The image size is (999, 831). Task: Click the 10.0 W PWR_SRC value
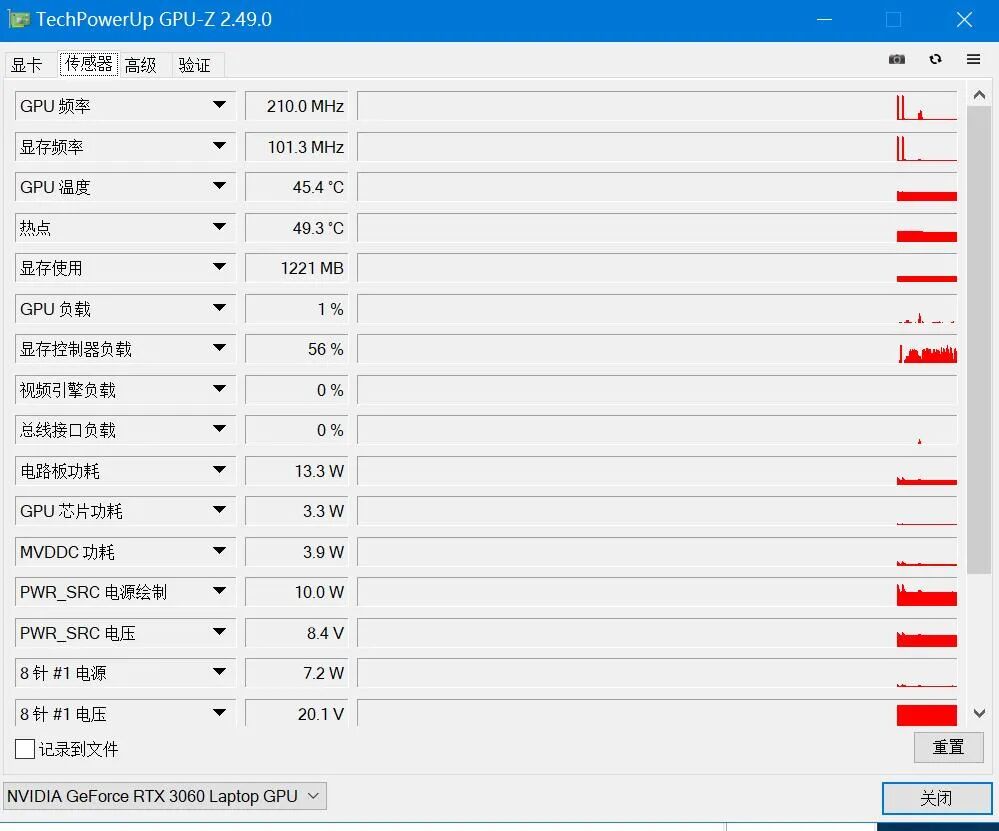(x=296, y=591)
